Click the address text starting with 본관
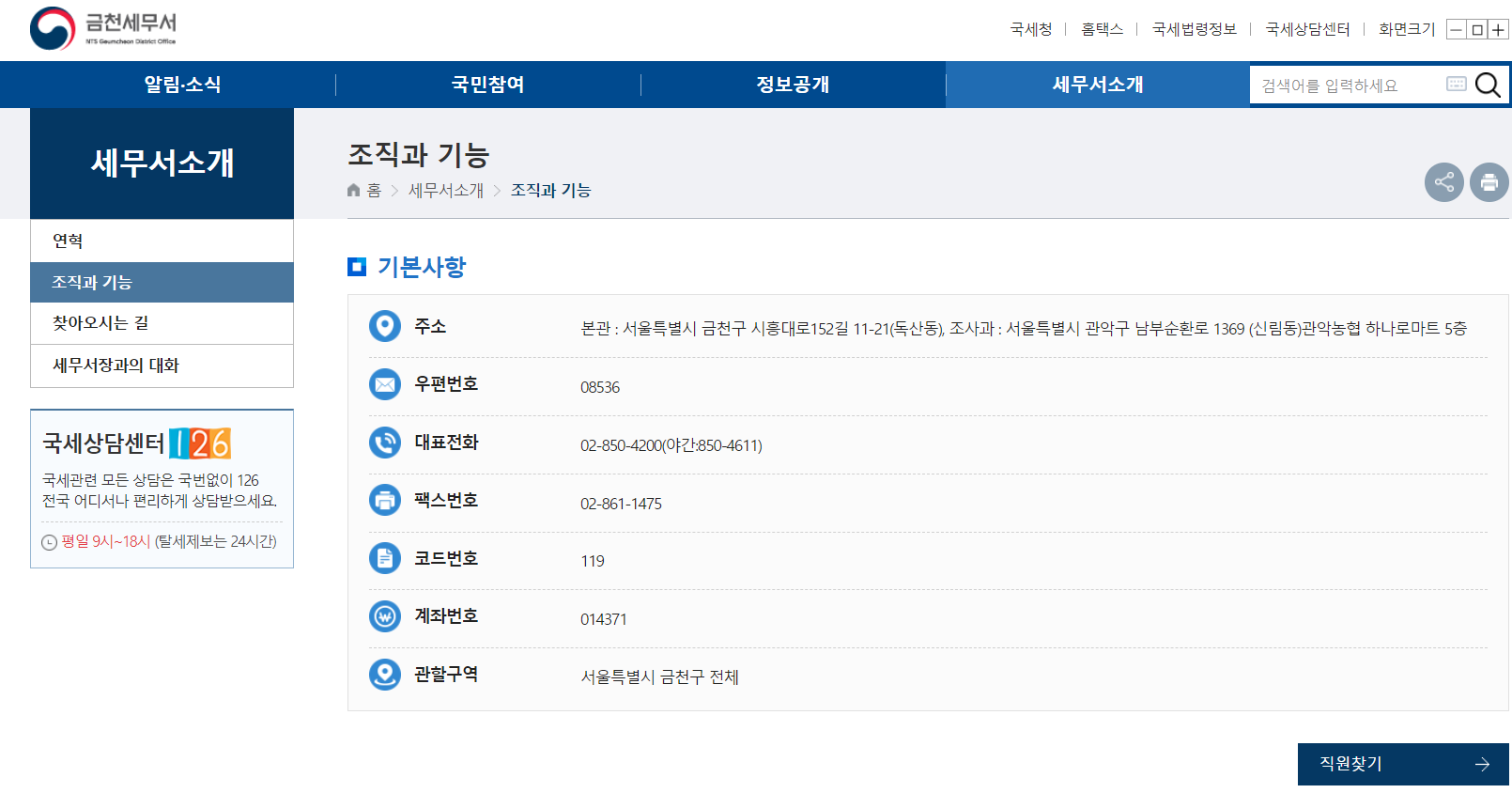This screenshot has width=1512, height=793. pyautogui.click(x=1024, y=329)
